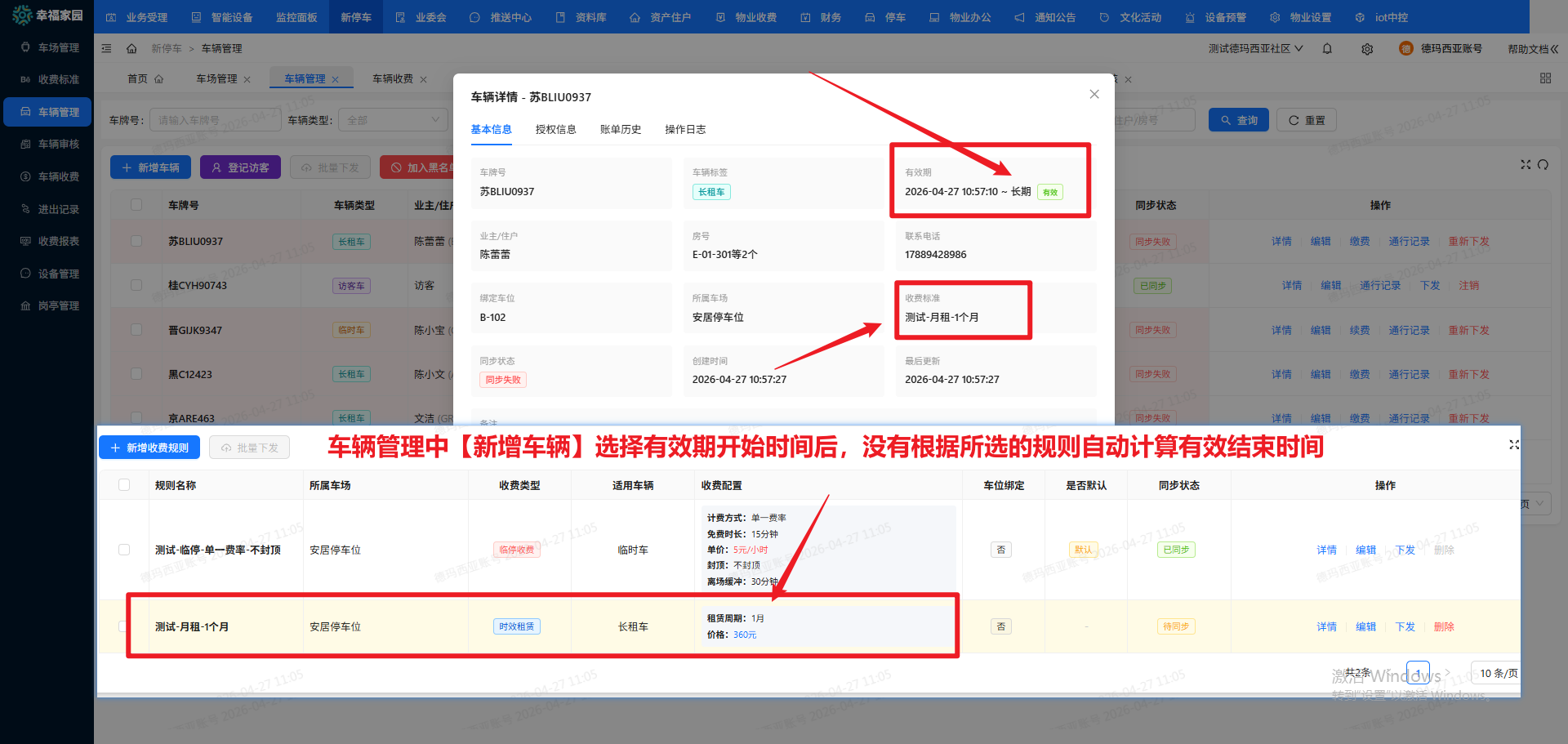Click the home icon in the breadcrumb
Screen dimensions: 1568x744
pos(131,48)
